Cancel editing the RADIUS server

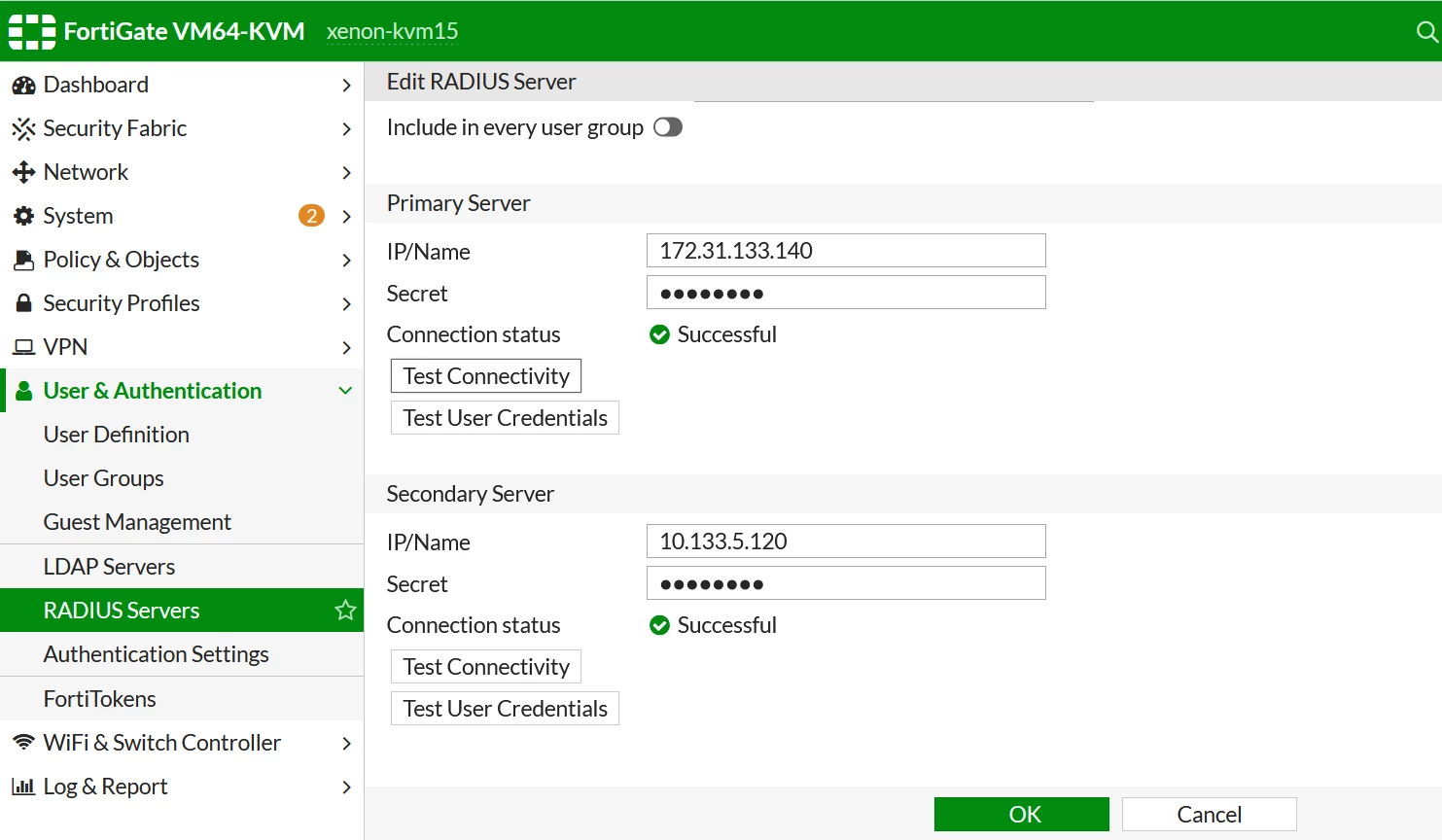tap(1210, 815)
